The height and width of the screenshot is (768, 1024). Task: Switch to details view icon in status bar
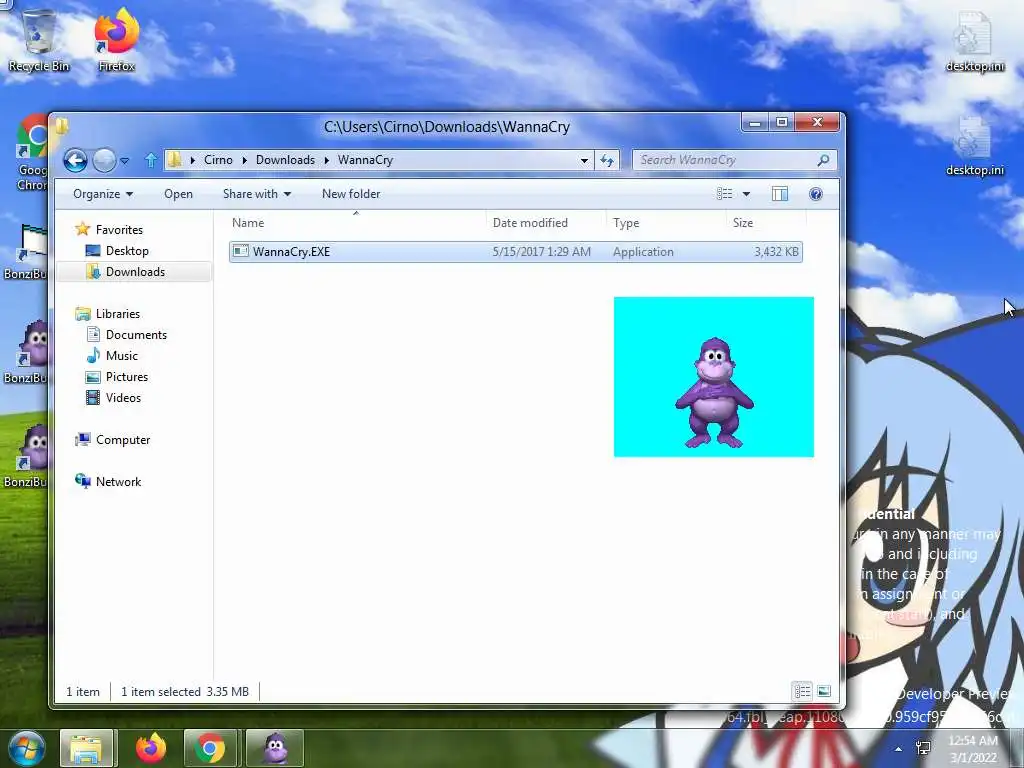coord(803,691)
